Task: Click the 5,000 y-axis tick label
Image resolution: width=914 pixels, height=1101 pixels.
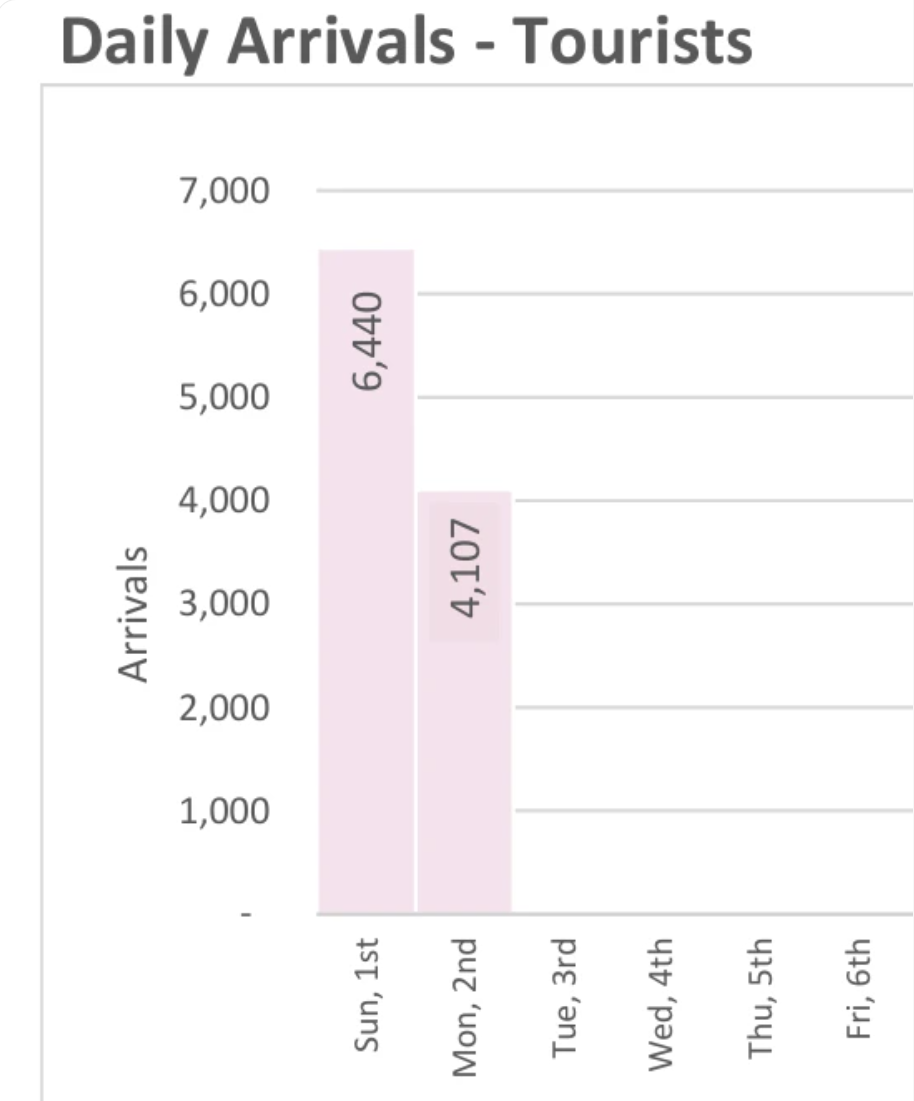Action: pyautogui.click(x=223, y=397)
